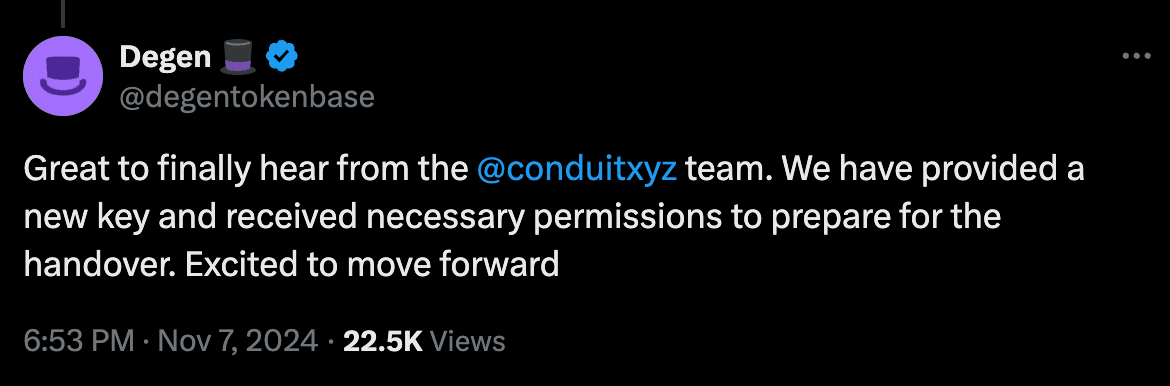The width and height of the screenshot is (1170, 386).
Task: Click the phrase 'We have provided a'
Action: [933, 170]
